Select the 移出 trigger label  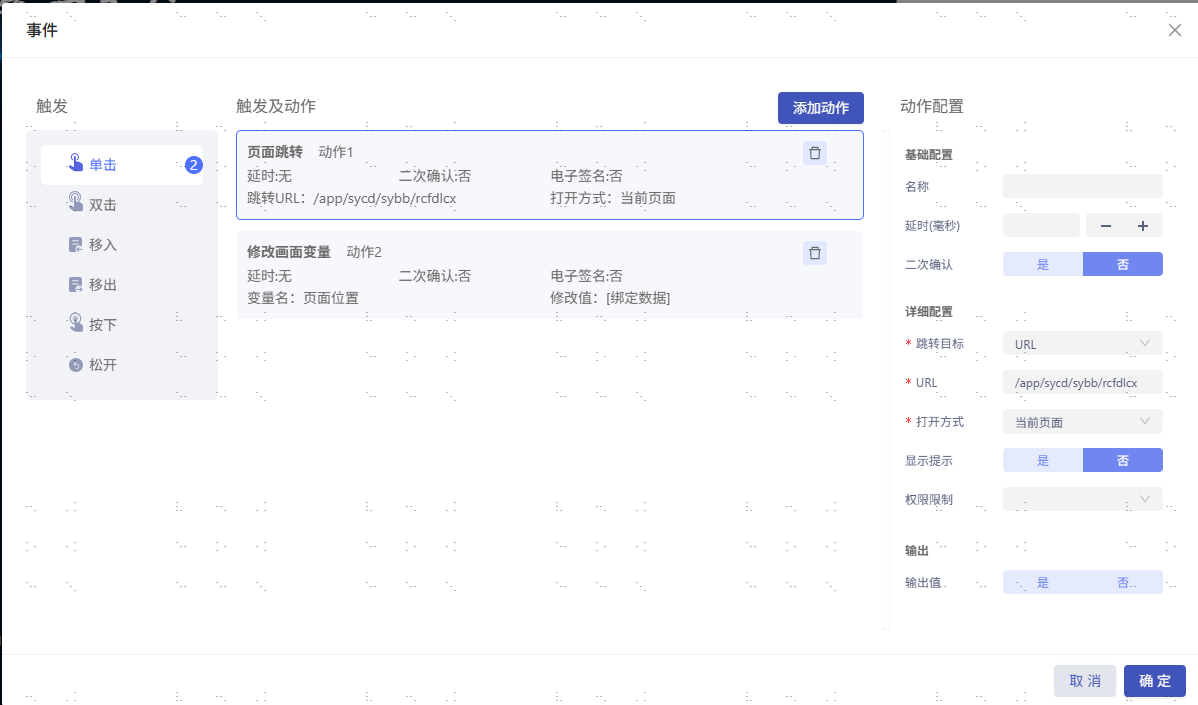click(x=102, y=285)
